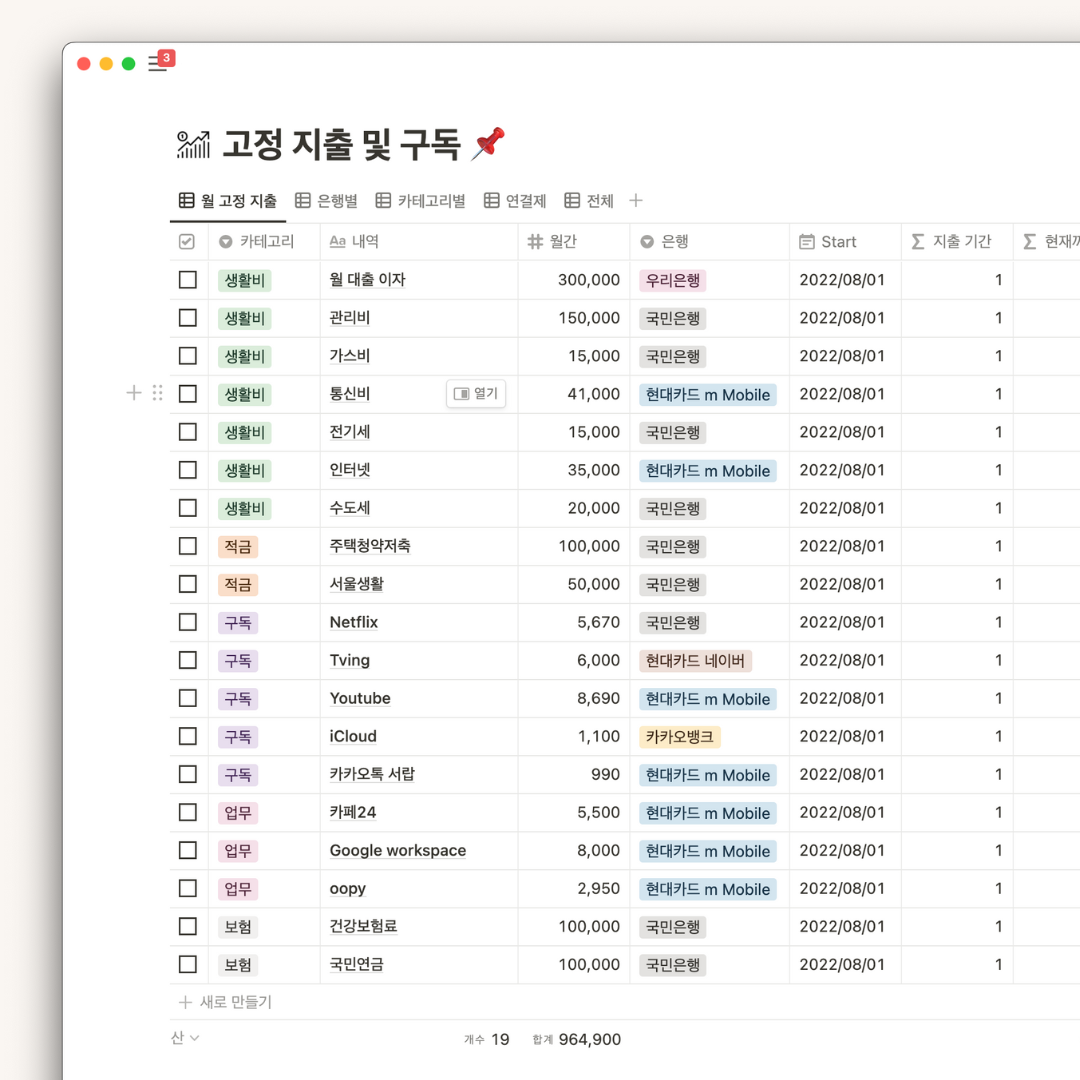Open the Google workspace entry

pos(397,851)
